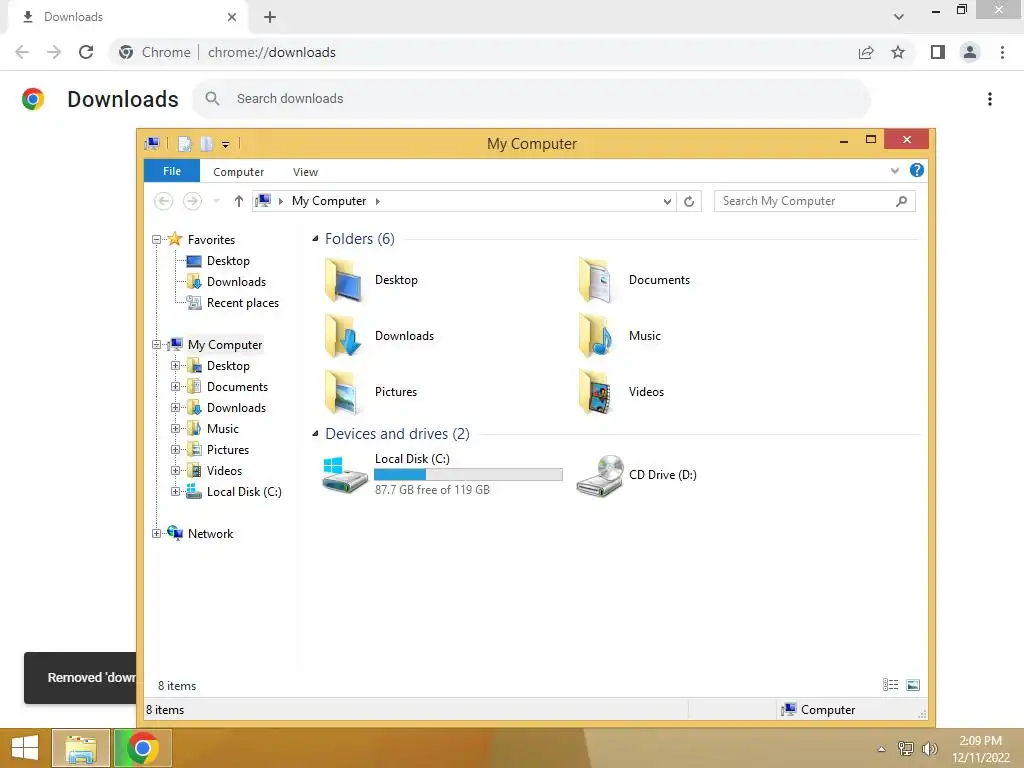Expand the Local Disk (C:) tree node
The height and width of the screenshot is (768, 1024).
click(175, 492)
